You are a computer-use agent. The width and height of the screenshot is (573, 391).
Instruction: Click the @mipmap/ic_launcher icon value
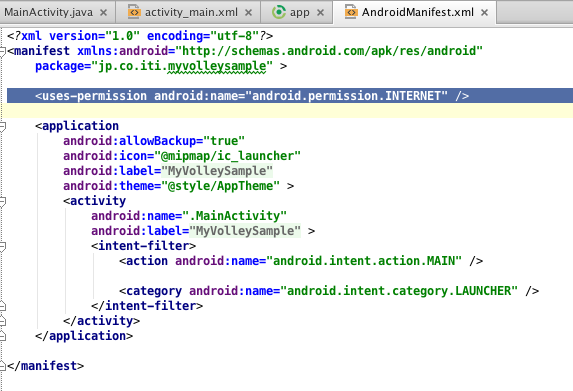(x=227, y=156)
